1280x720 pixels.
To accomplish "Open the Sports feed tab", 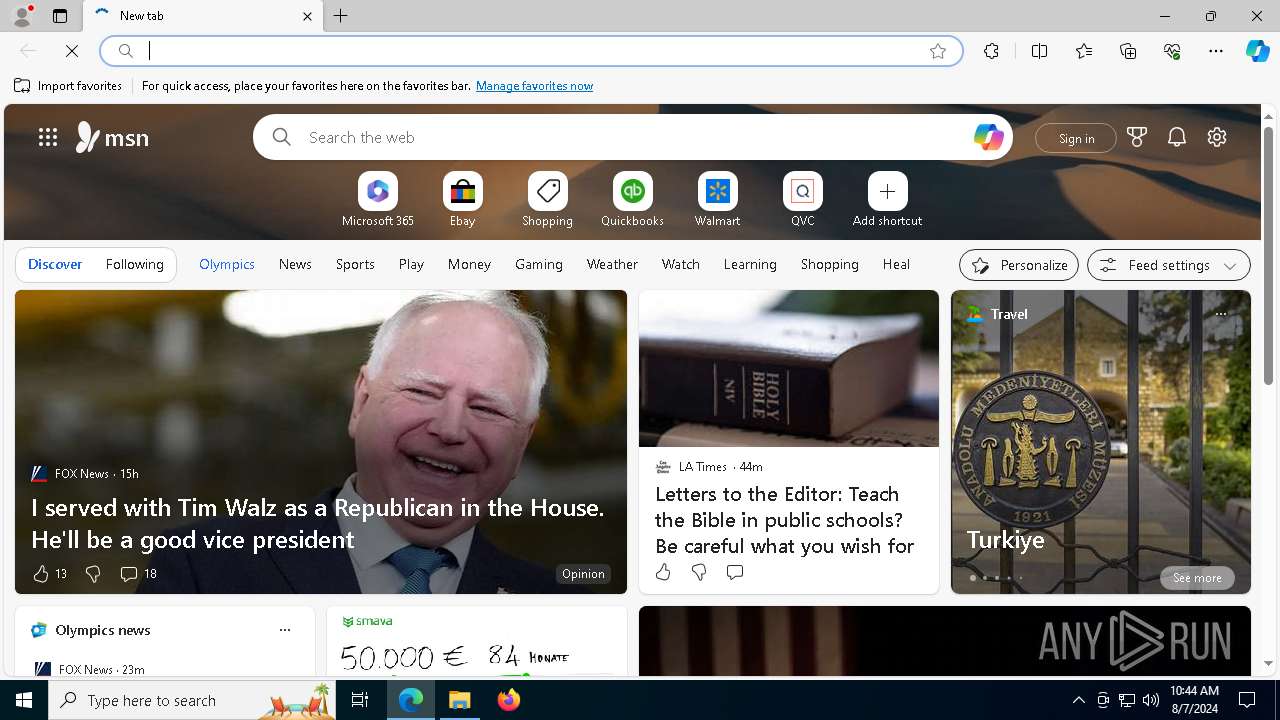I will pyautogui.click(x=355, y=264).
